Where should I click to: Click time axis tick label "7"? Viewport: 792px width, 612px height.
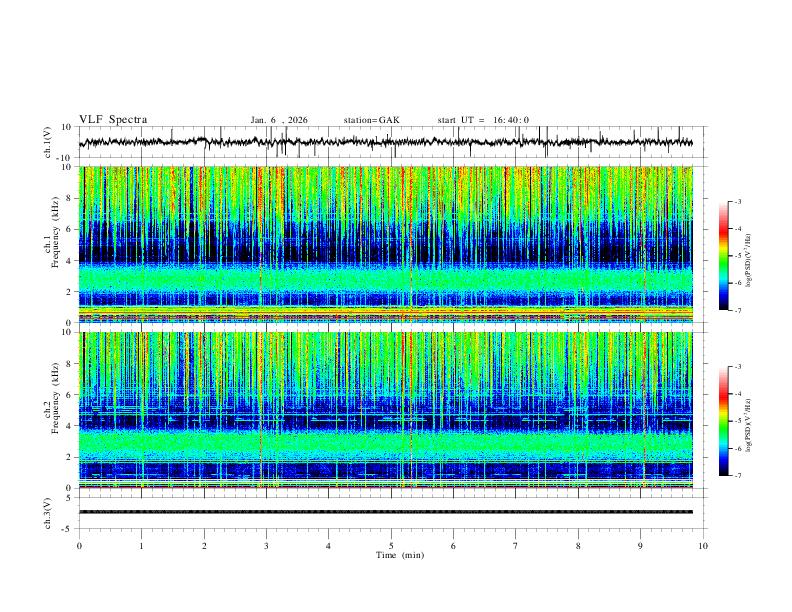[x=516, y=546]
